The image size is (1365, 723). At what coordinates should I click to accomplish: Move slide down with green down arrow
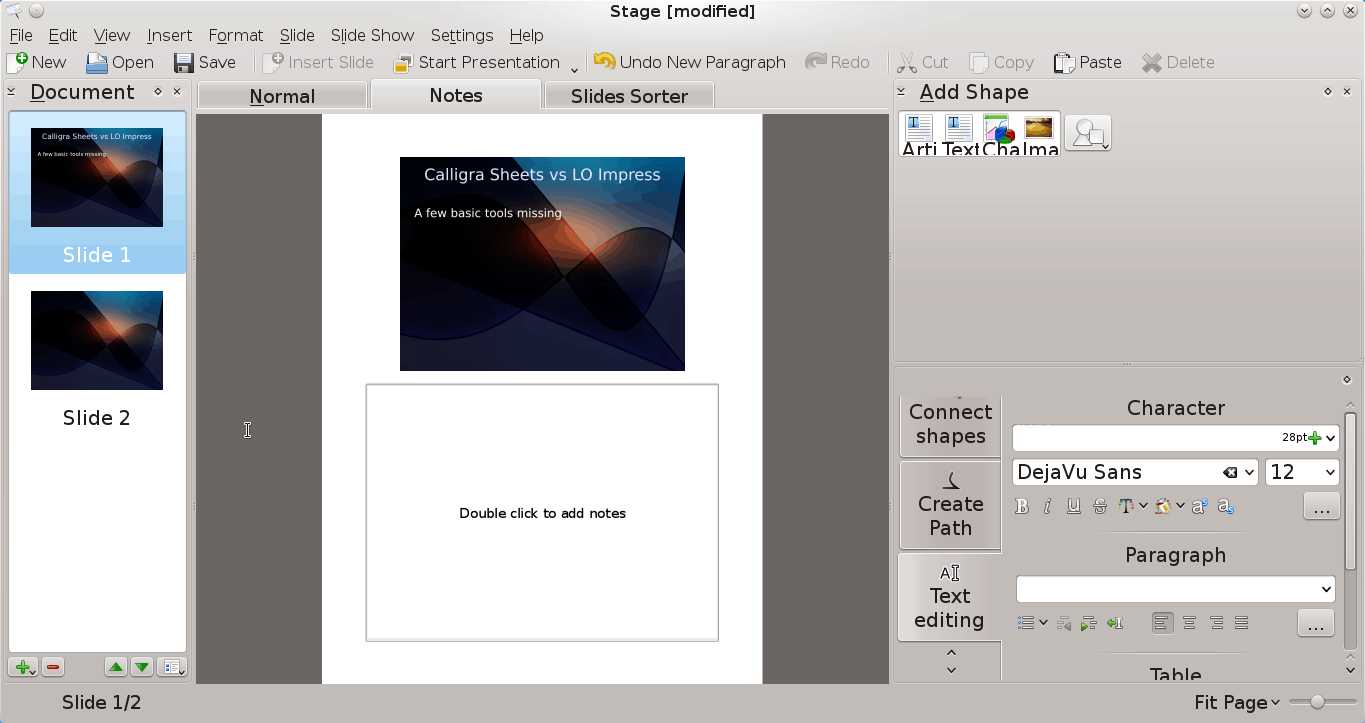coord(142,667)
